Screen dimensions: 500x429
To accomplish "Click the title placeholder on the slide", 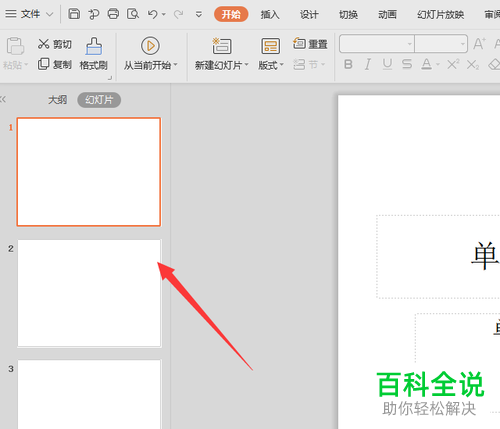I will click(x=438, y=257).
